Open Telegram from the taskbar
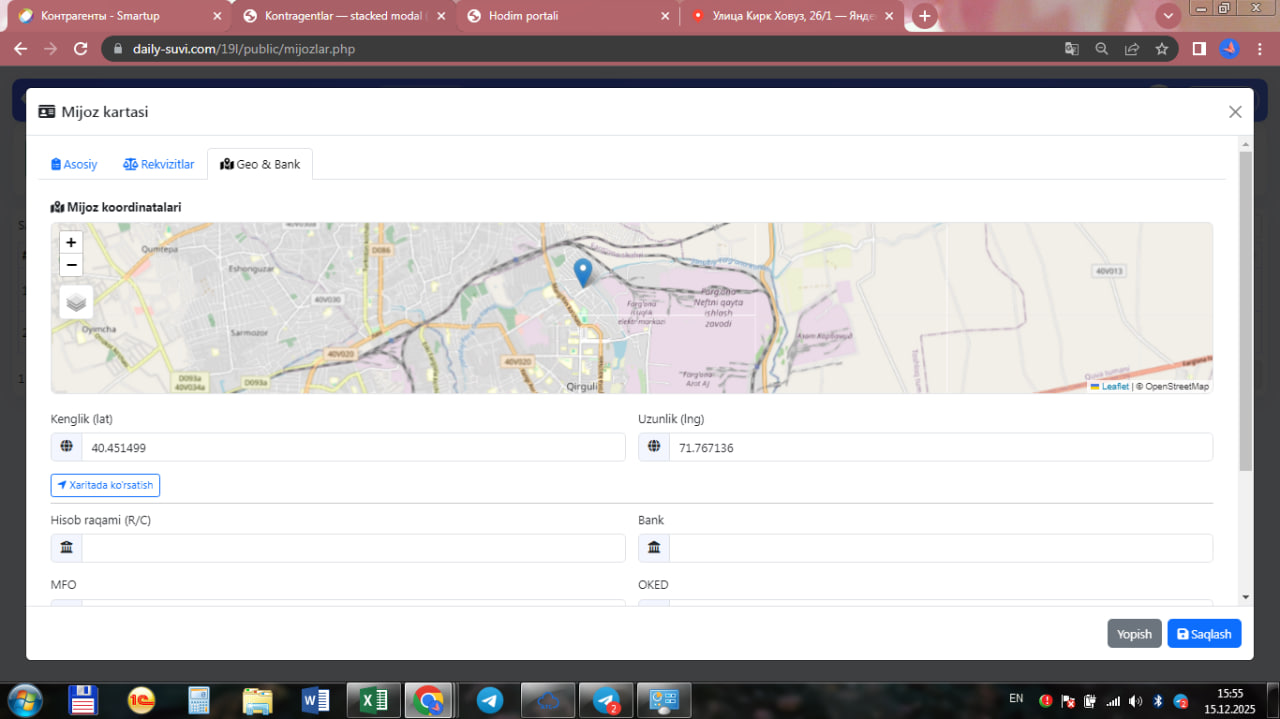 click(490, 701)
